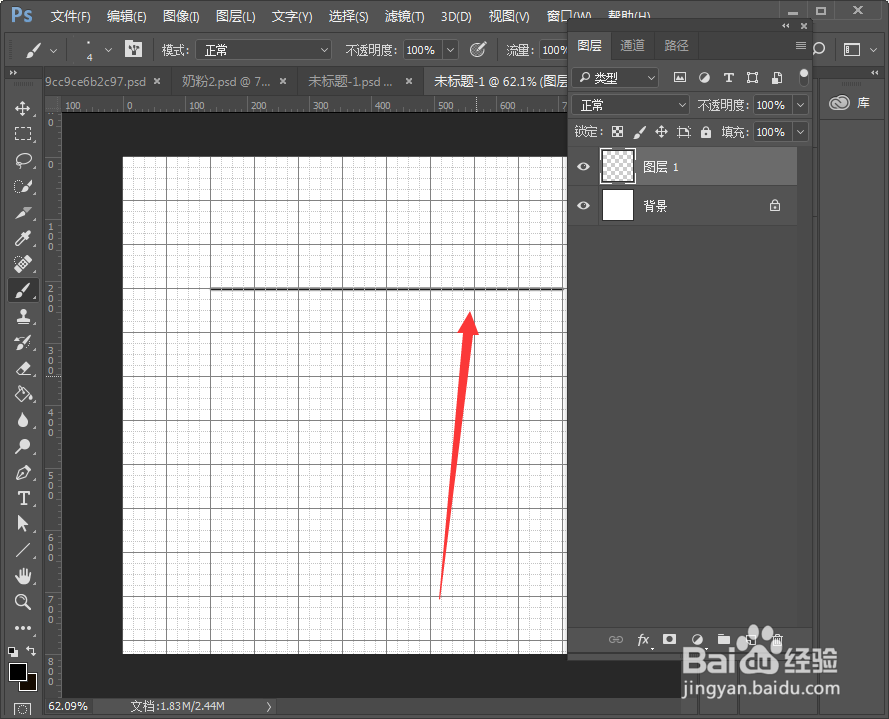Open layer fill dropdown arrow
889x719 pixels.
800,132
